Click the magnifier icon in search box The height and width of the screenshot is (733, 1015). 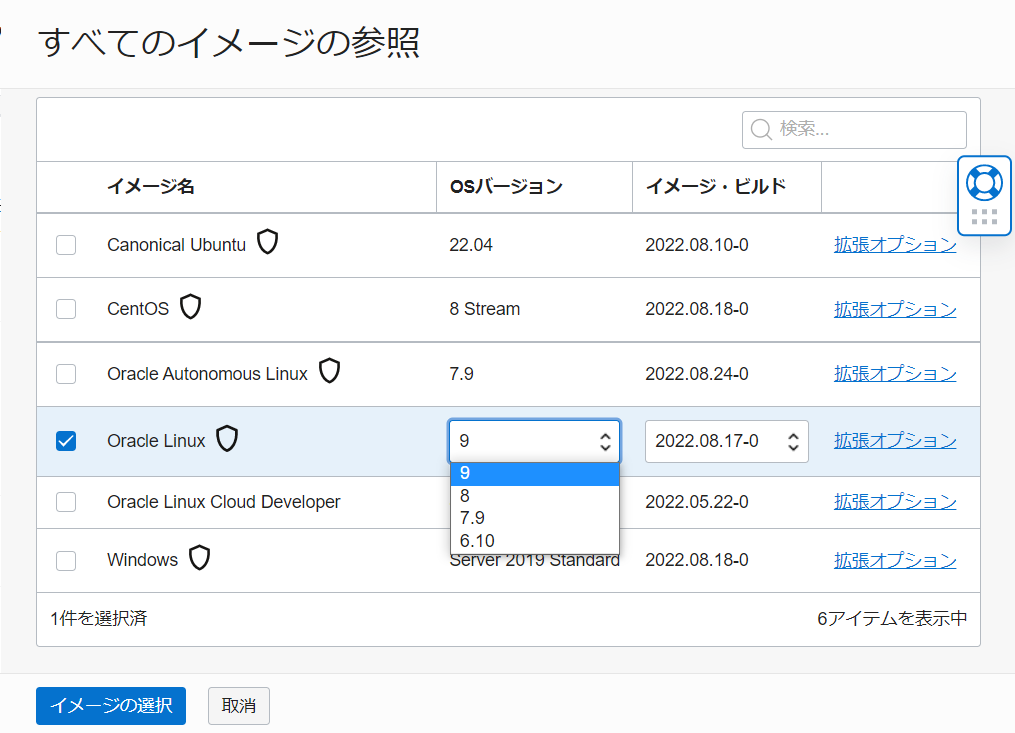(761, 130)
